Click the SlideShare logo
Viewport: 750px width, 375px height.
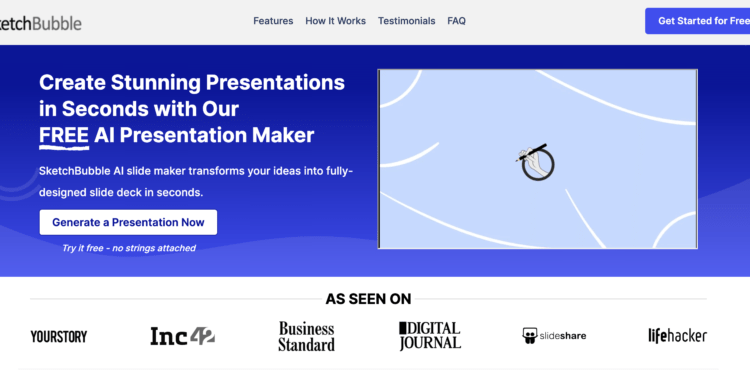point(554,336)
